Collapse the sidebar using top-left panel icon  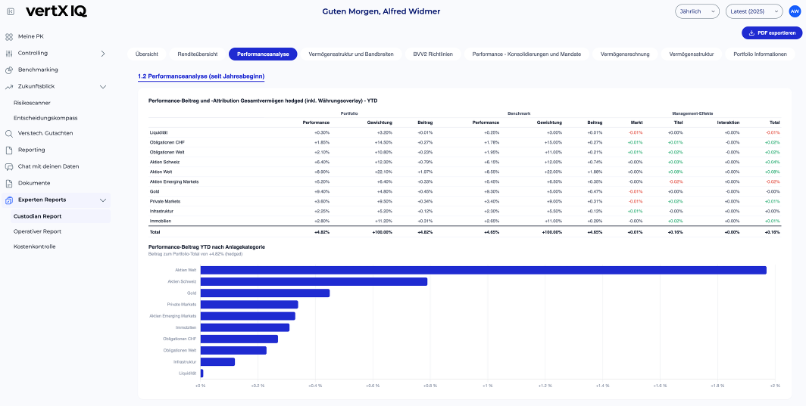[x=11, y=11]
